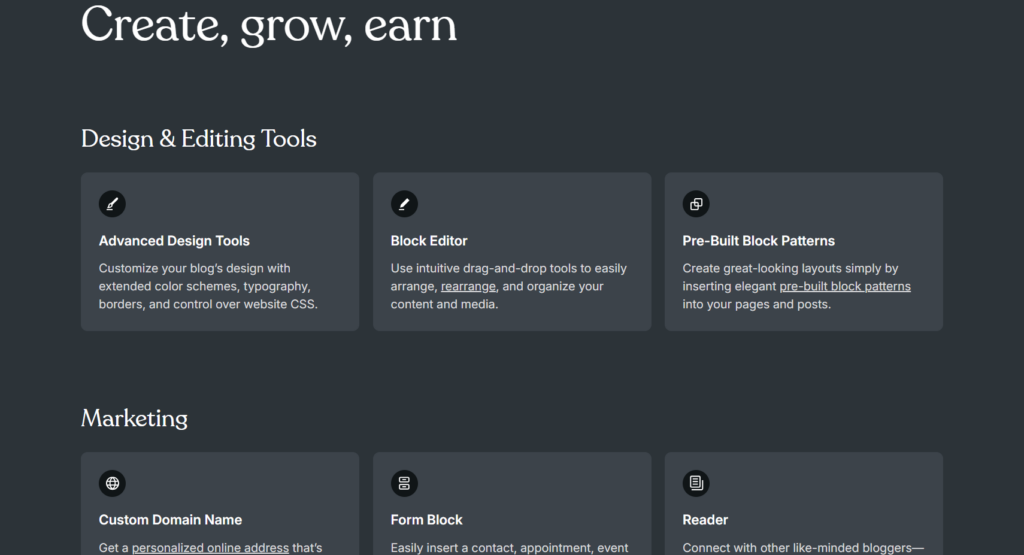Select the Advanced Design Tools title
This screenshot has height=555, width=1024.
coord(174,241)
